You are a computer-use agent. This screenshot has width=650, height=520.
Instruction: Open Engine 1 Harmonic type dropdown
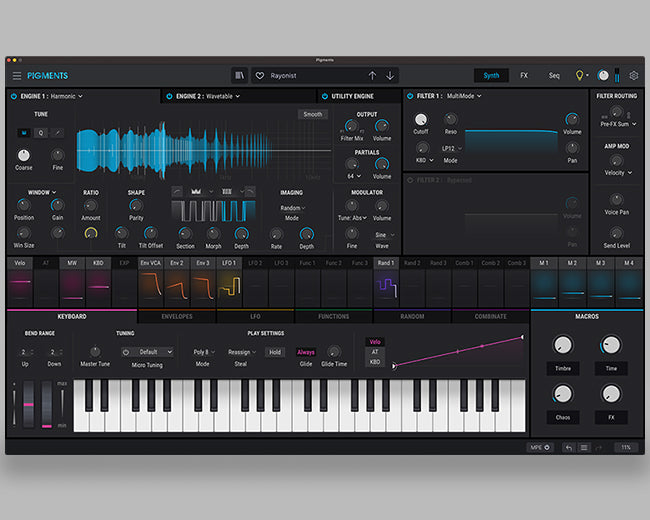tap(67, 96)
